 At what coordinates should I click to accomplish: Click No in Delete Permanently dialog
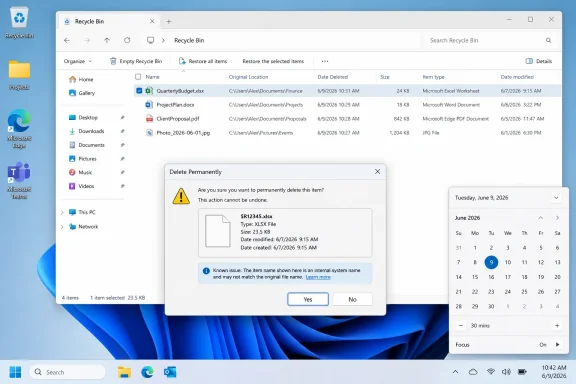[x=352, y=299]
